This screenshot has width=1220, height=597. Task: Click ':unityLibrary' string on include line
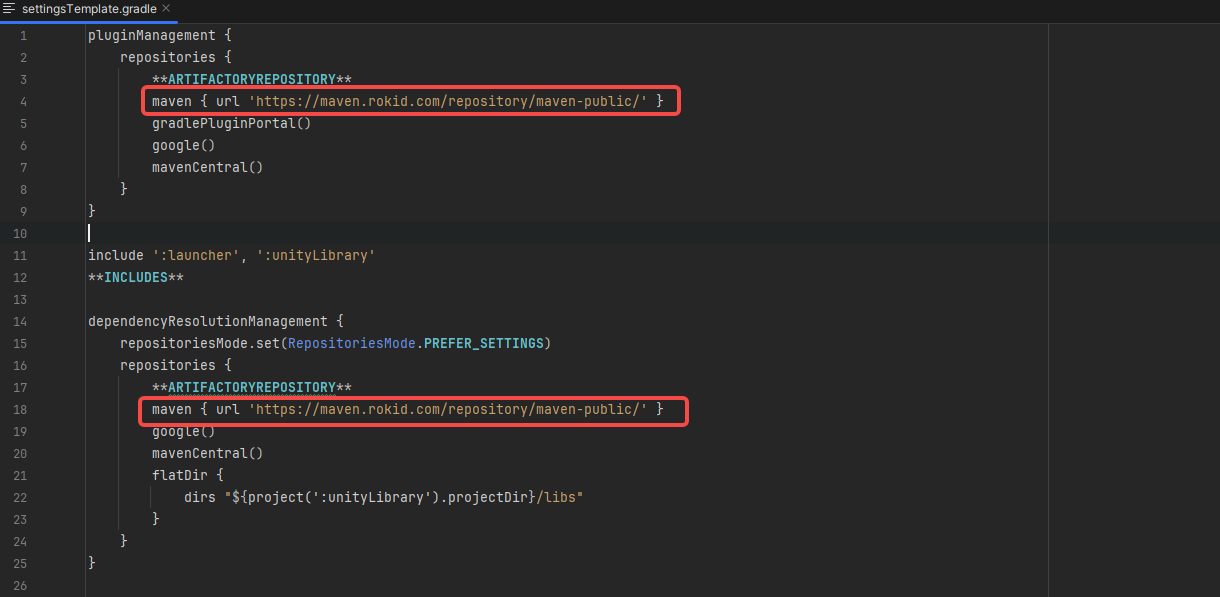(315, 255)
